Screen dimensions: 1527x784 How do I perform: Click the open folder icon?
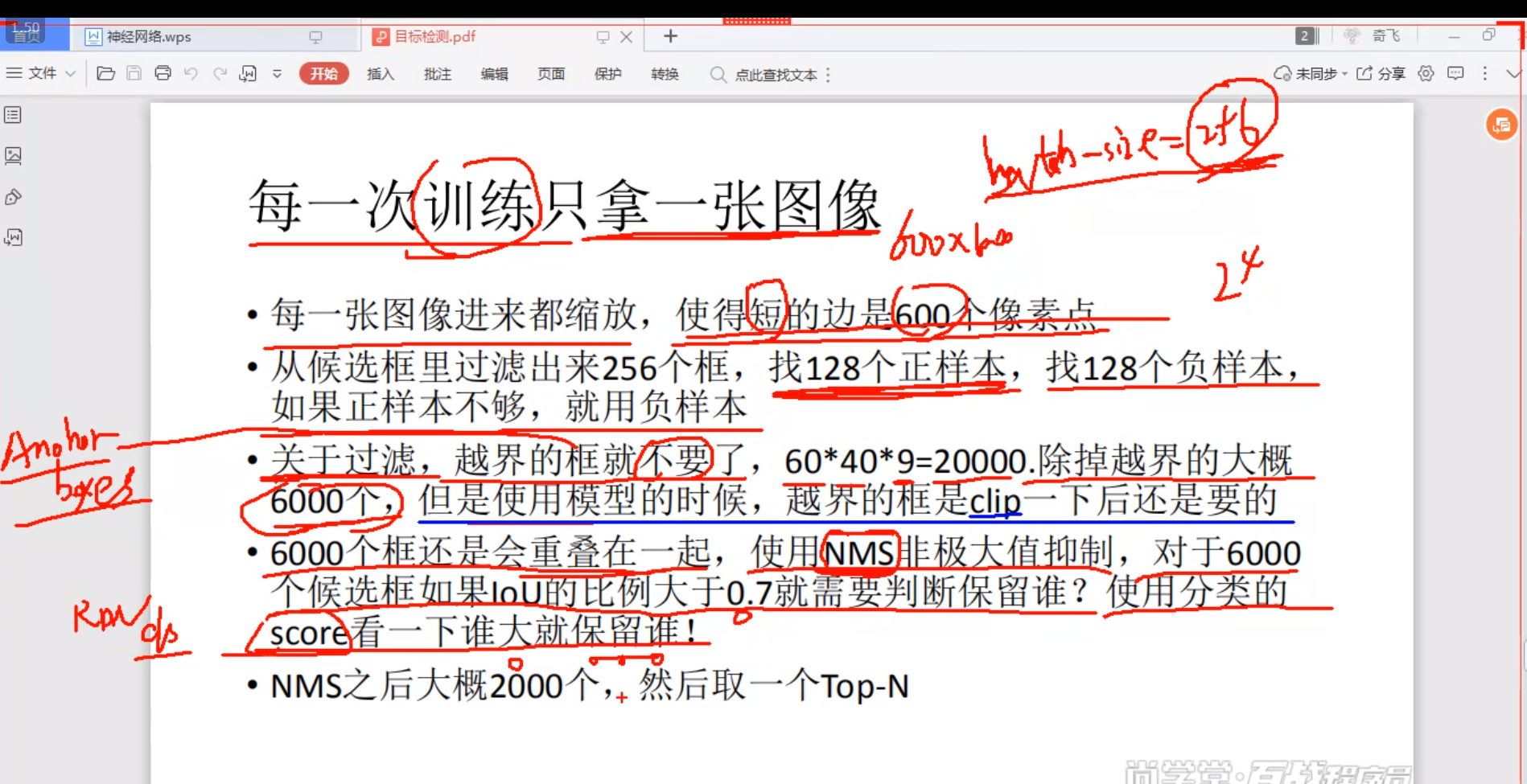pos(105,73)
